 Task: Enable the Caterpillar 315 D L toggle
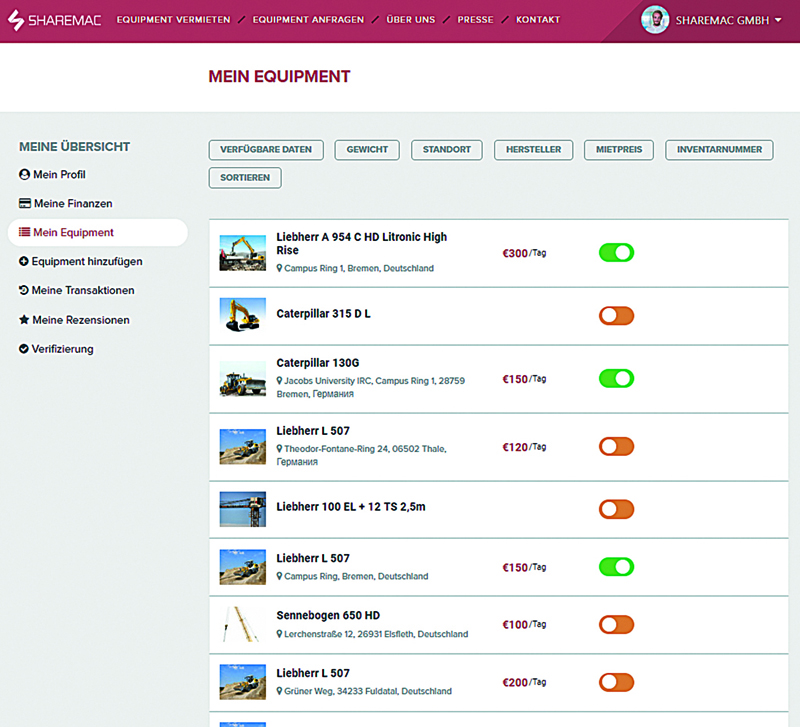tap(616, 316)
